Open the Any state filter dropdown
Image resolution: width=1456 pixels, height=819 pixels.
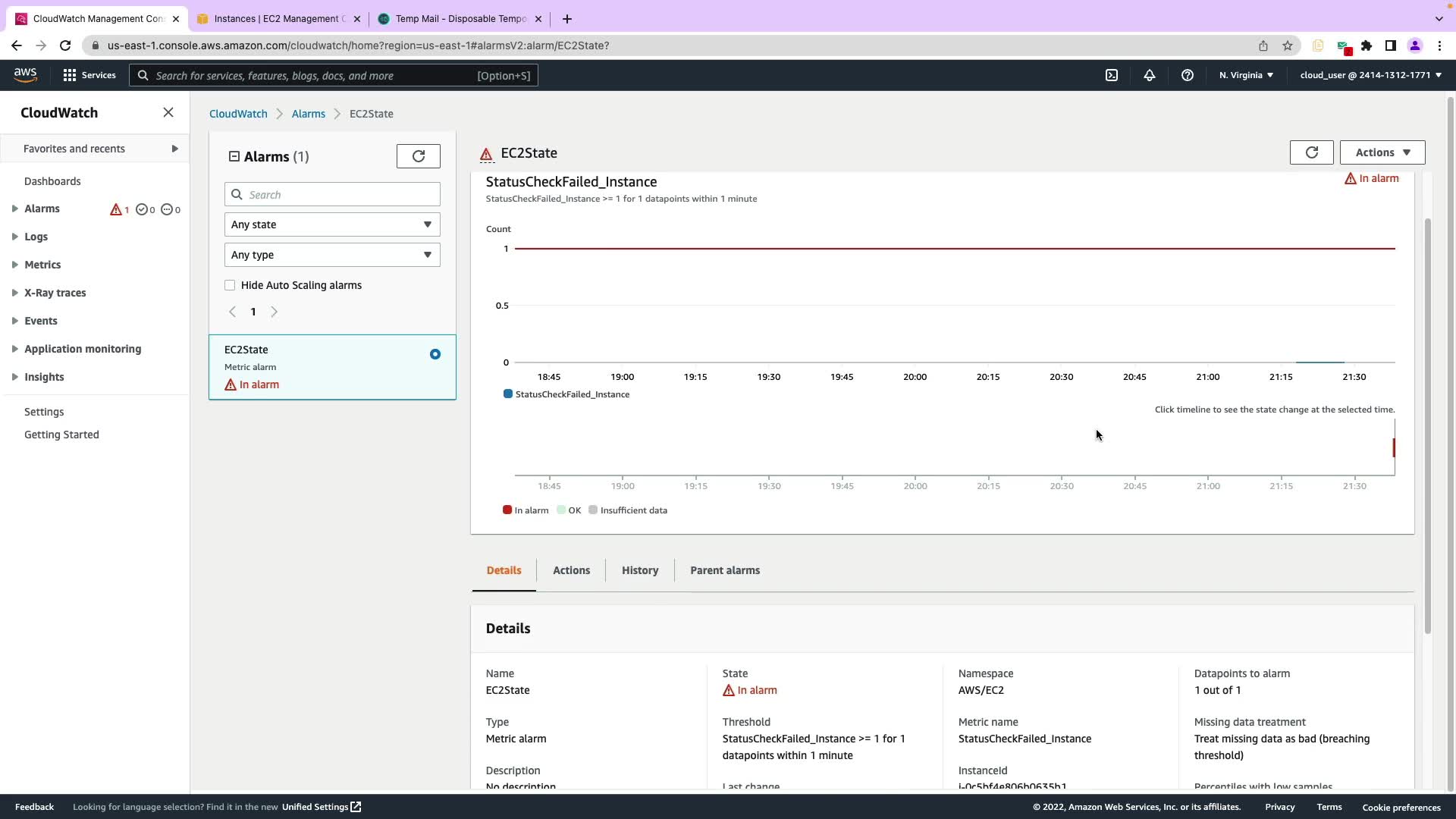pyautogui.click(x=332, y=224)
